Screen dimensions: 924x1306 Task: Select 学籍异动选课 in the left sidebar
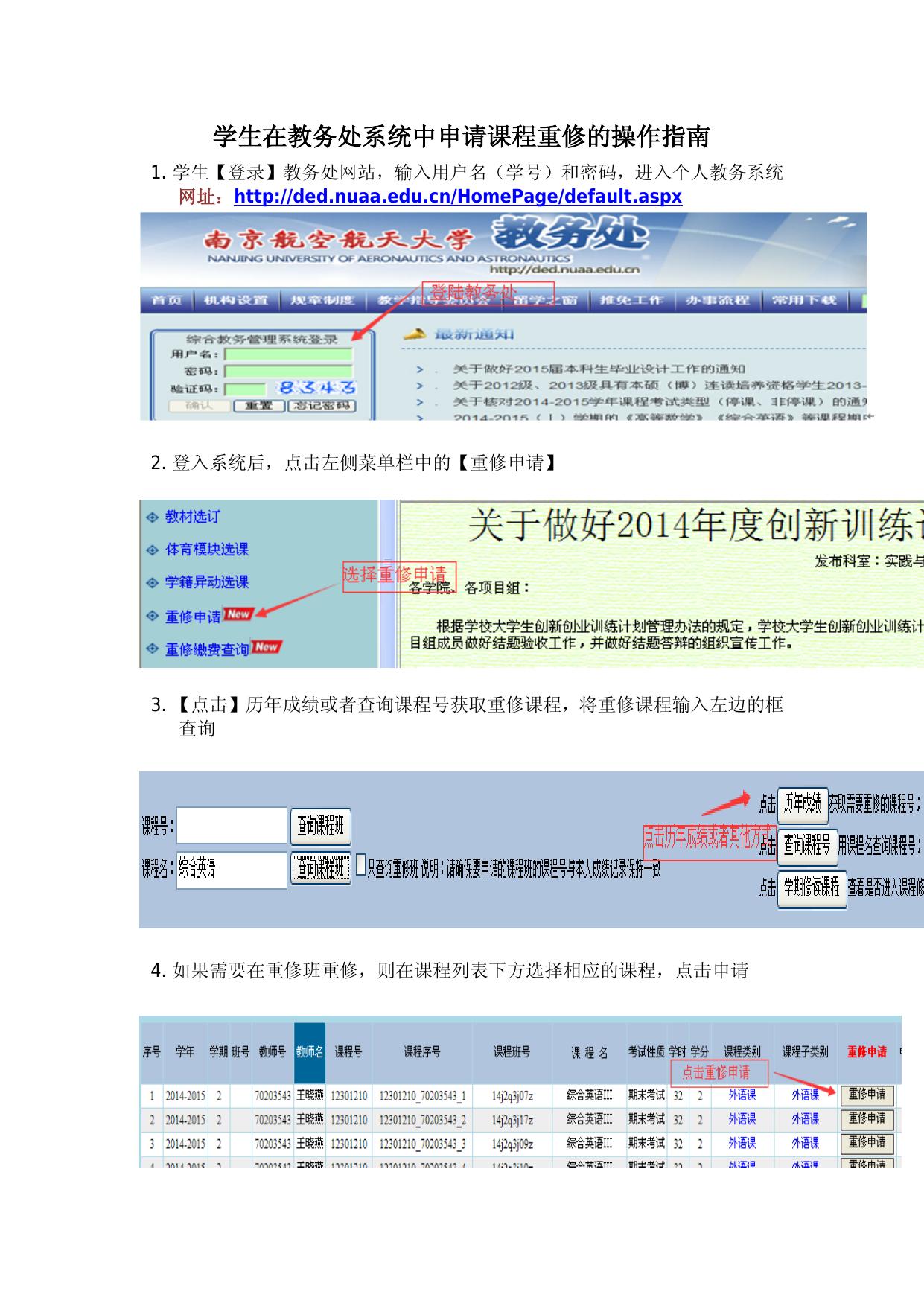pos(206,582)
